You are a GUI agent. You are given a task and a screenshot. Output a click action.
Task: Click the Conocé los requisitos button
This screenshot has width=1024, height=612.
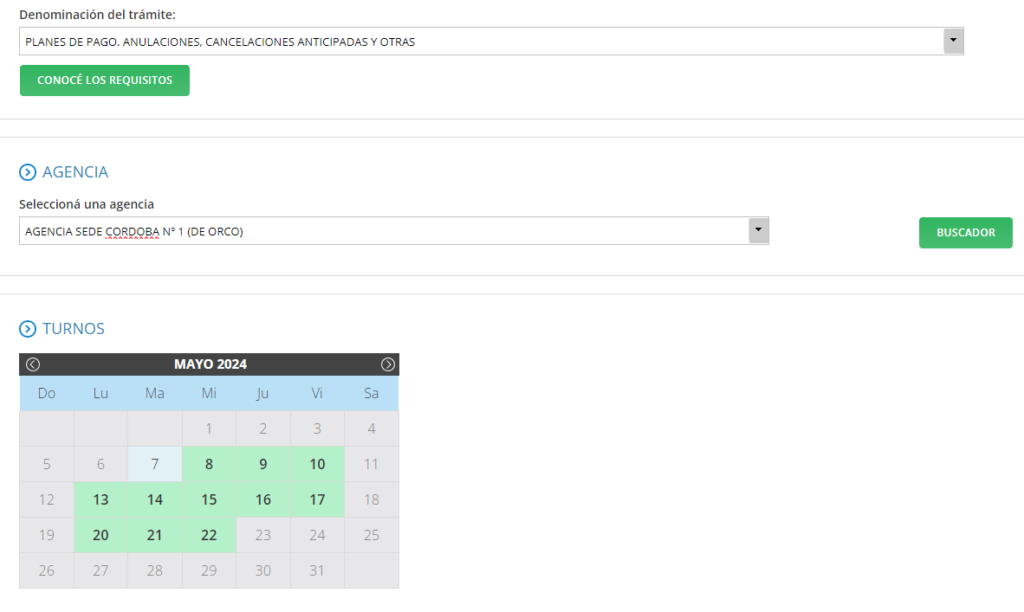tap(104, 80)
